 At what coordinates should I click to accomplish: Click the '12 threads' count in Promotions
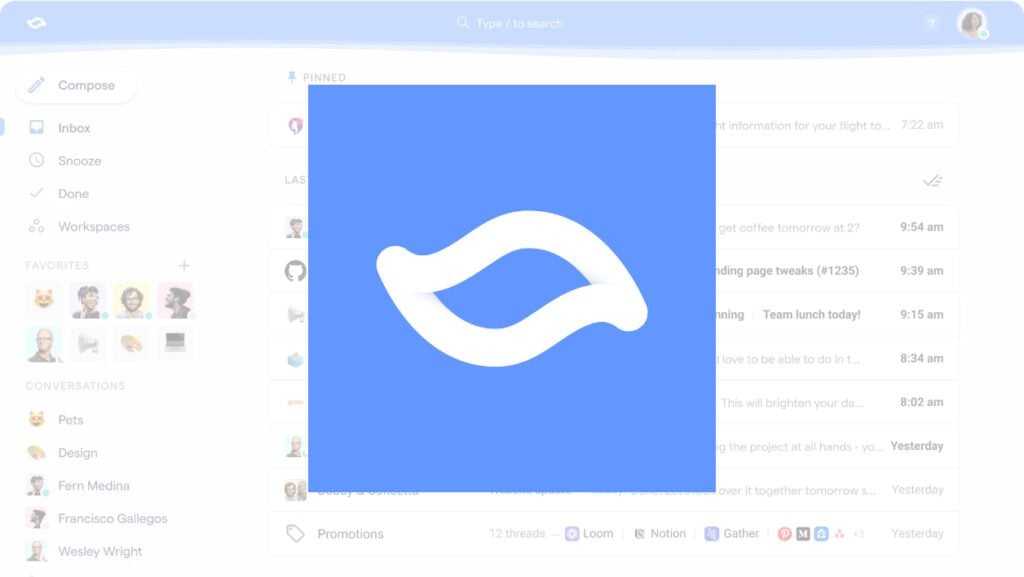point(517,534)
